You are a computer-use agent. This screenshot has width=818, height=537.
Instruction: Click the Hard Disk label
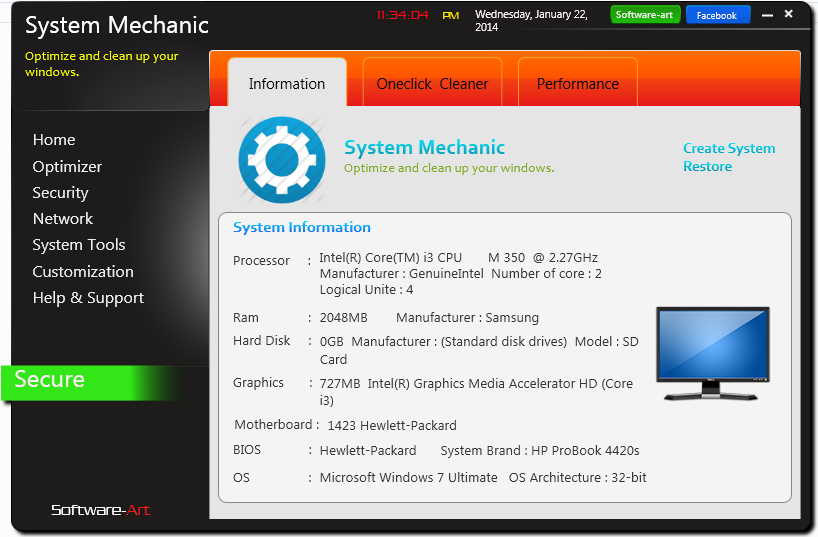coord(261,341)
